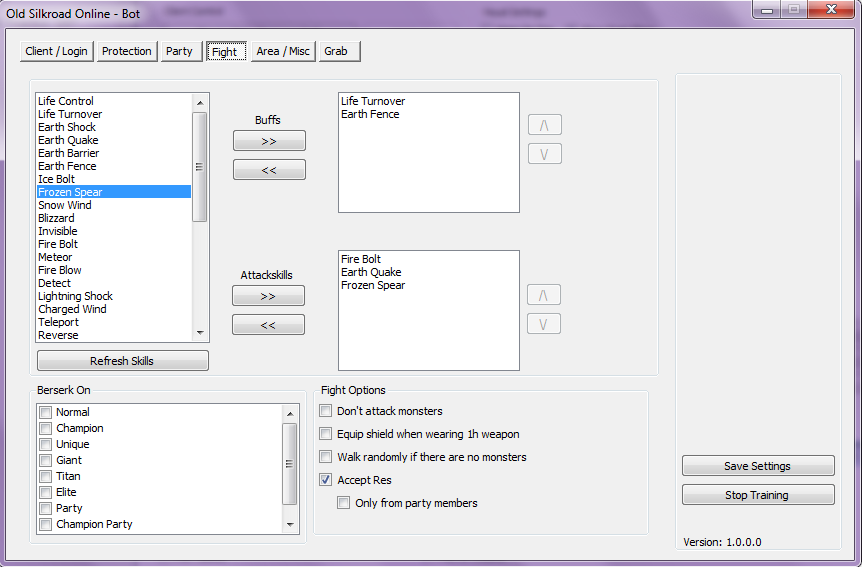862x567 pixels.
Task: Check Only from party members
Action: (x=344, y=503)
